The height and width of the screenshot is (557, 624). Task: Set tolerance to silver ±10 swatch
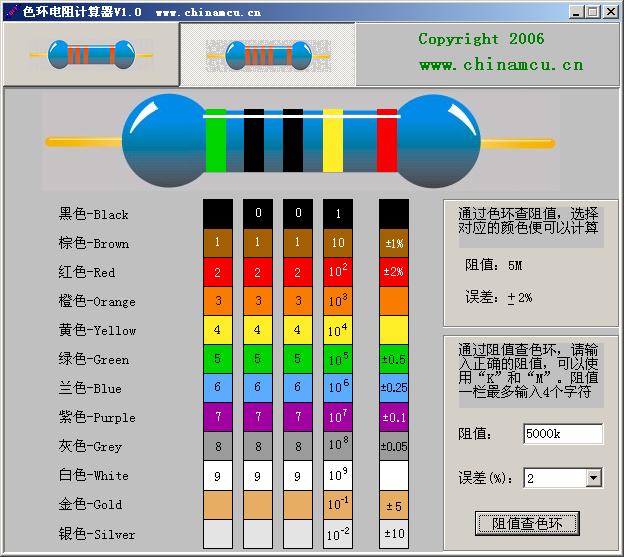394,534
